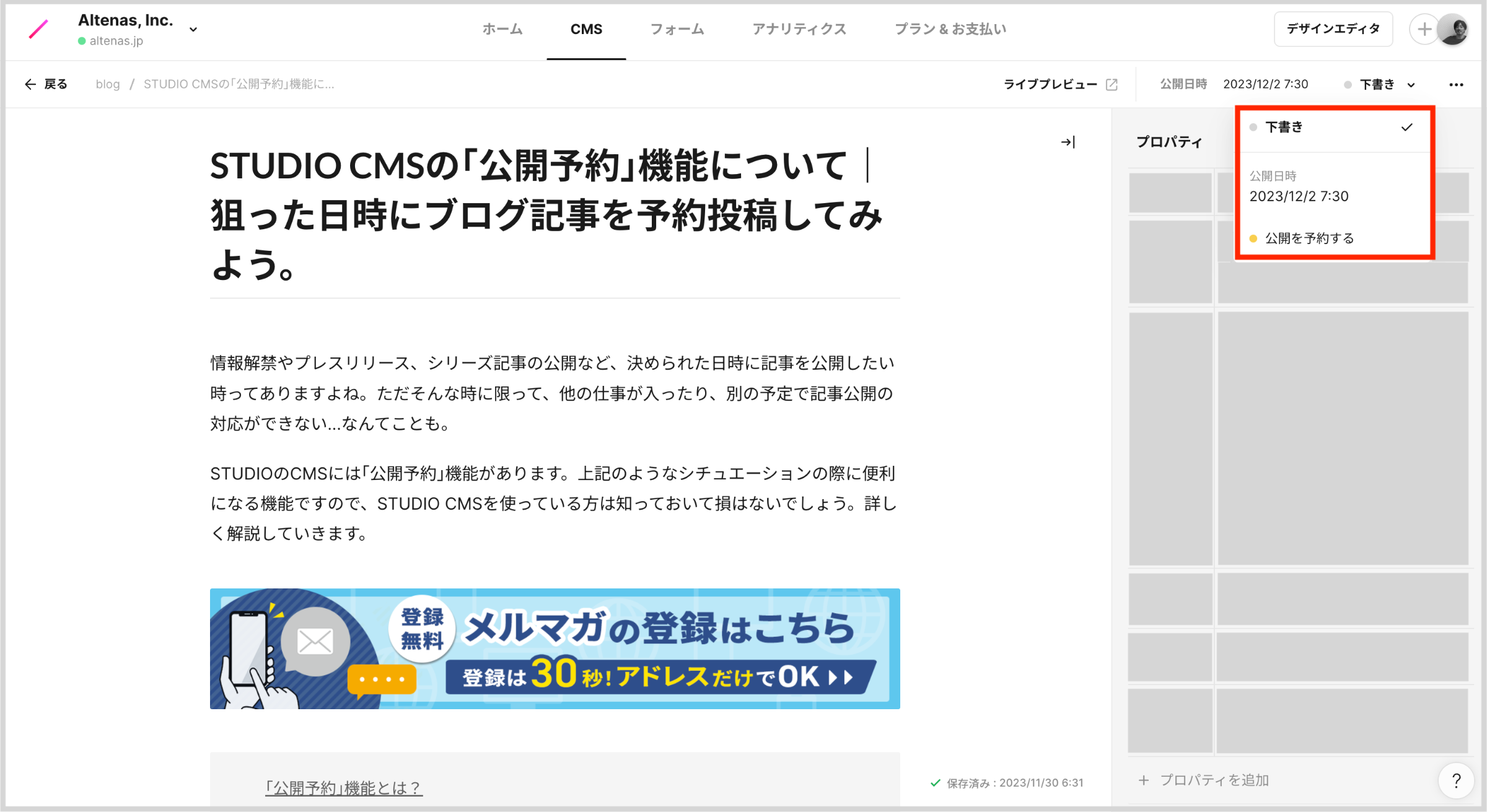Click the STUDIO CMSの「公開予約」機能に… breadcrumb
The width and height of the screenshot is (1487, 812).
239,84
